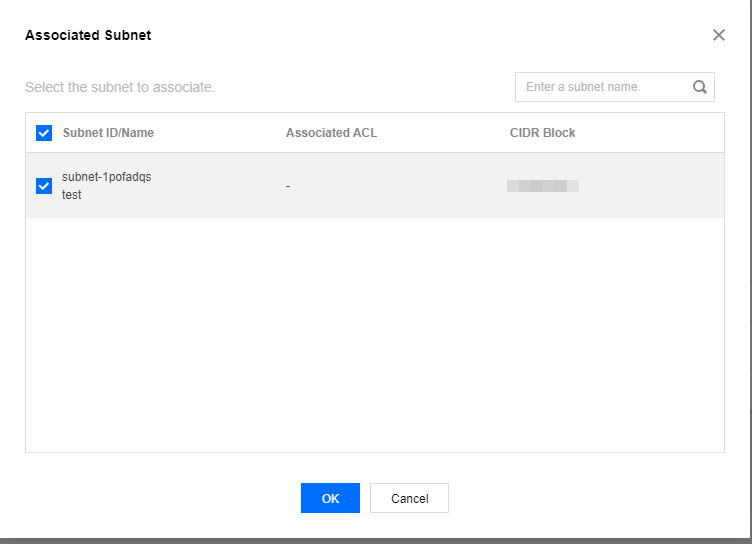Click the 'Associated Subnet' dialog title
The width and height of the screenshot is (752, 544).
tap(88, 35)
